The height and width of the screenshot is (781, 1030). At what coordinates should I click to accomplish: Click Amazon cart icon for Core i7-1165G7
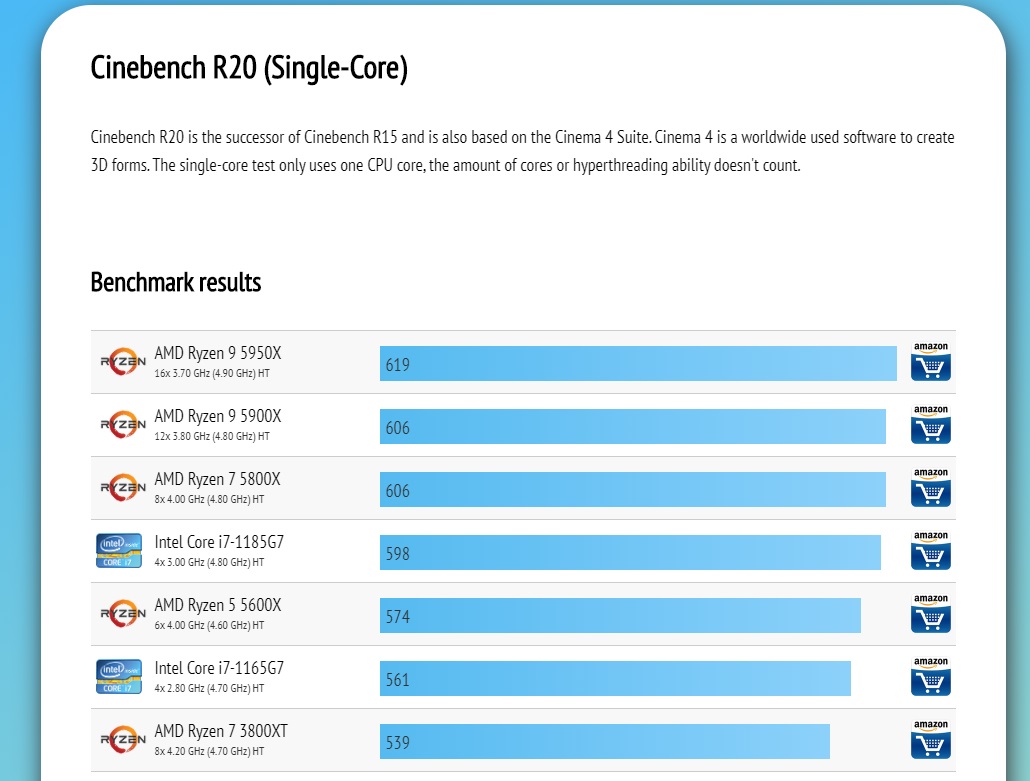point(930,677)
